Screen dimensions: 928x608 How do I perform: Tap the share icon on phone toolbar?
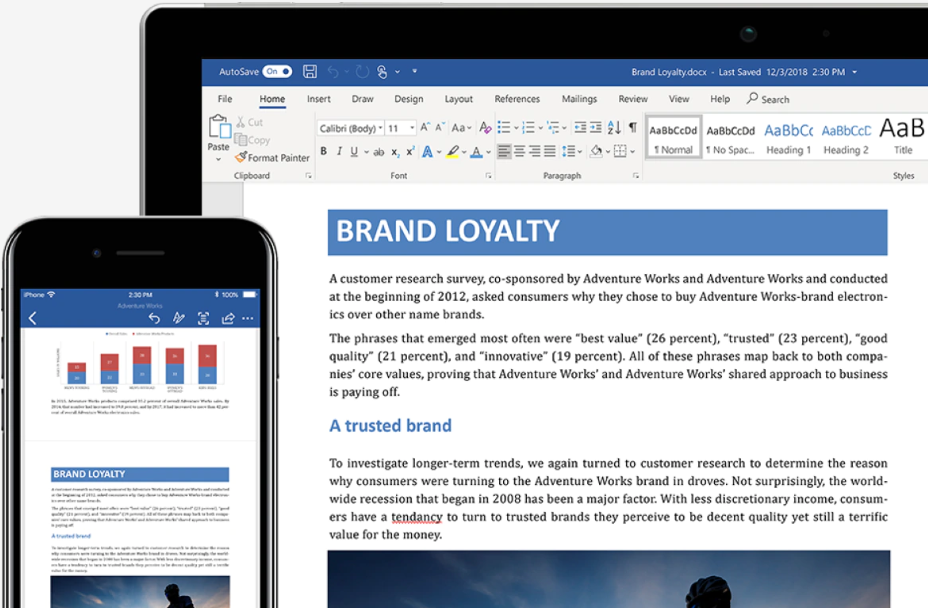(227, 318)
